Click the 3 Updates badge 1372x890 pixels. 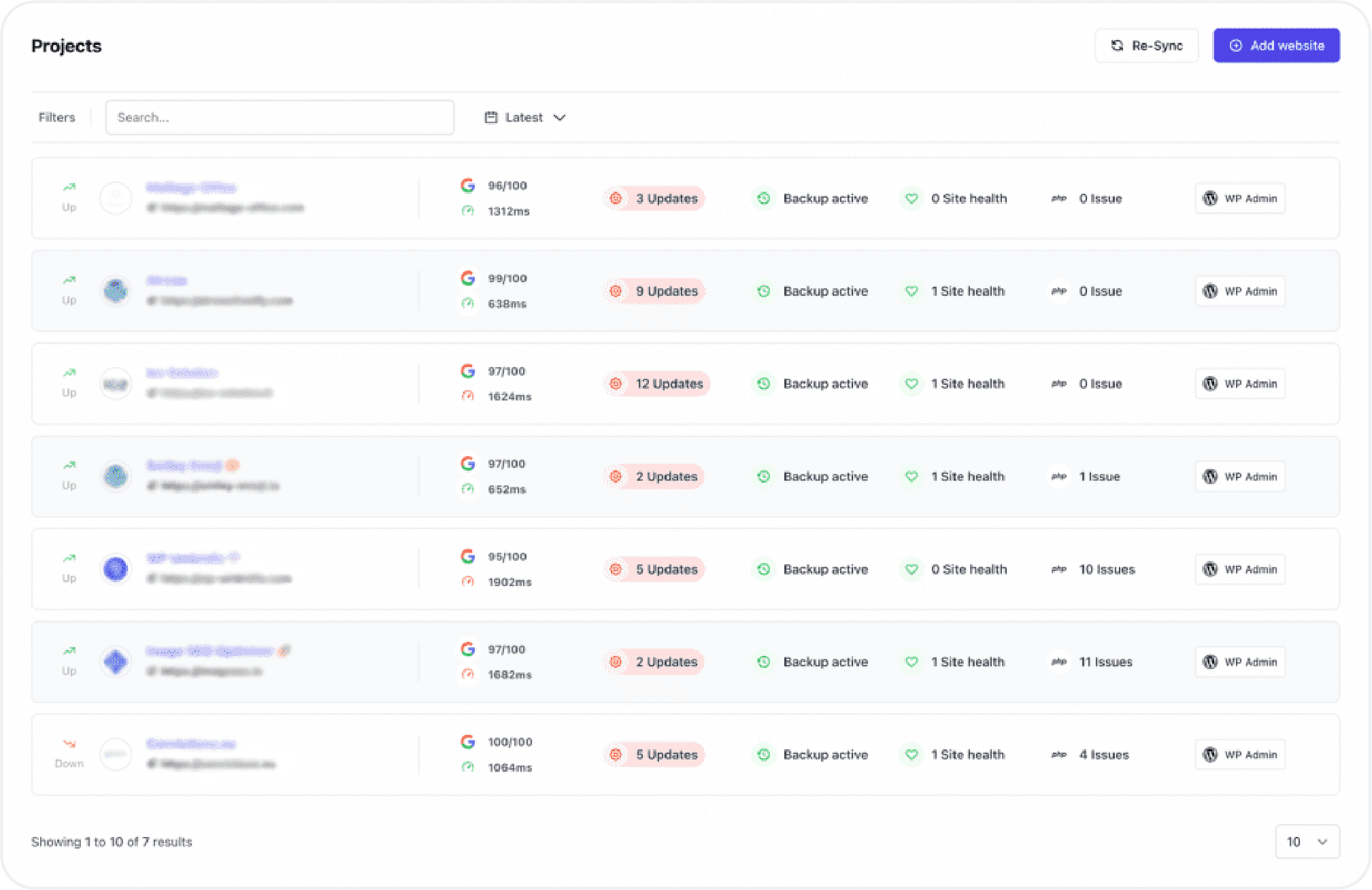click(654, 199)
